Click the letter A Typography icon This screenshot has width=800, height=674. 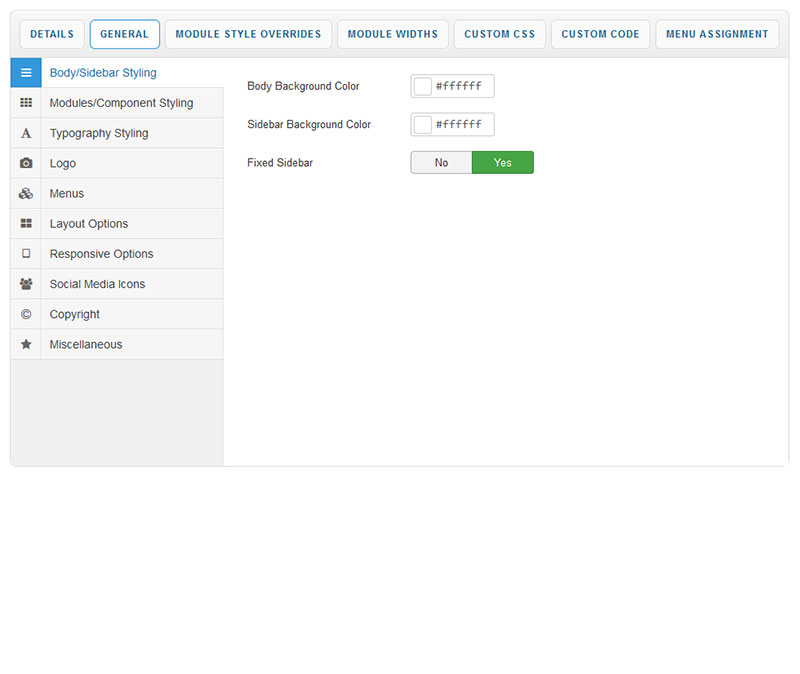[x=26, y=133]
